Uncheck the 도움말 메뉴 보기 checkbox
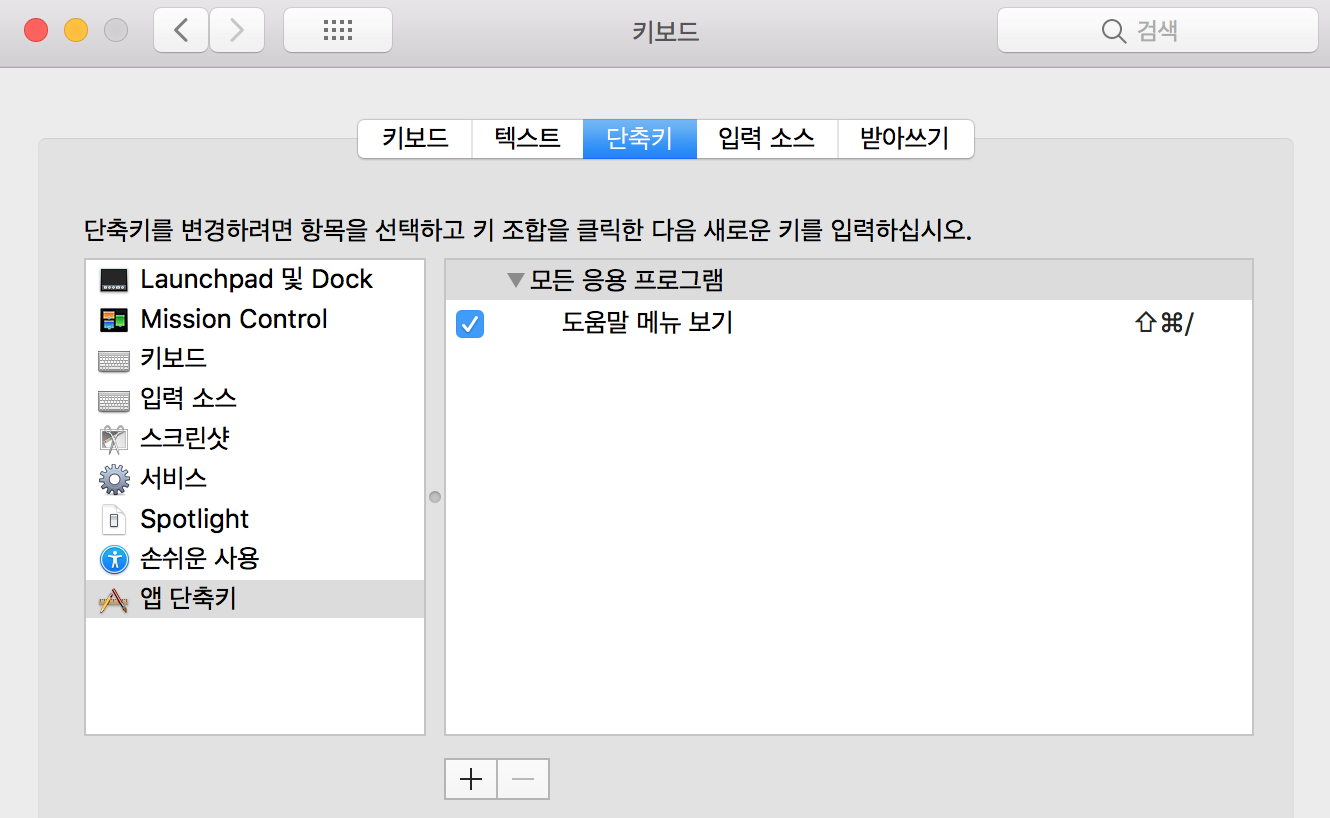Screen dimensions: 1330x818 pyautogui.click(x=470, y=324)
